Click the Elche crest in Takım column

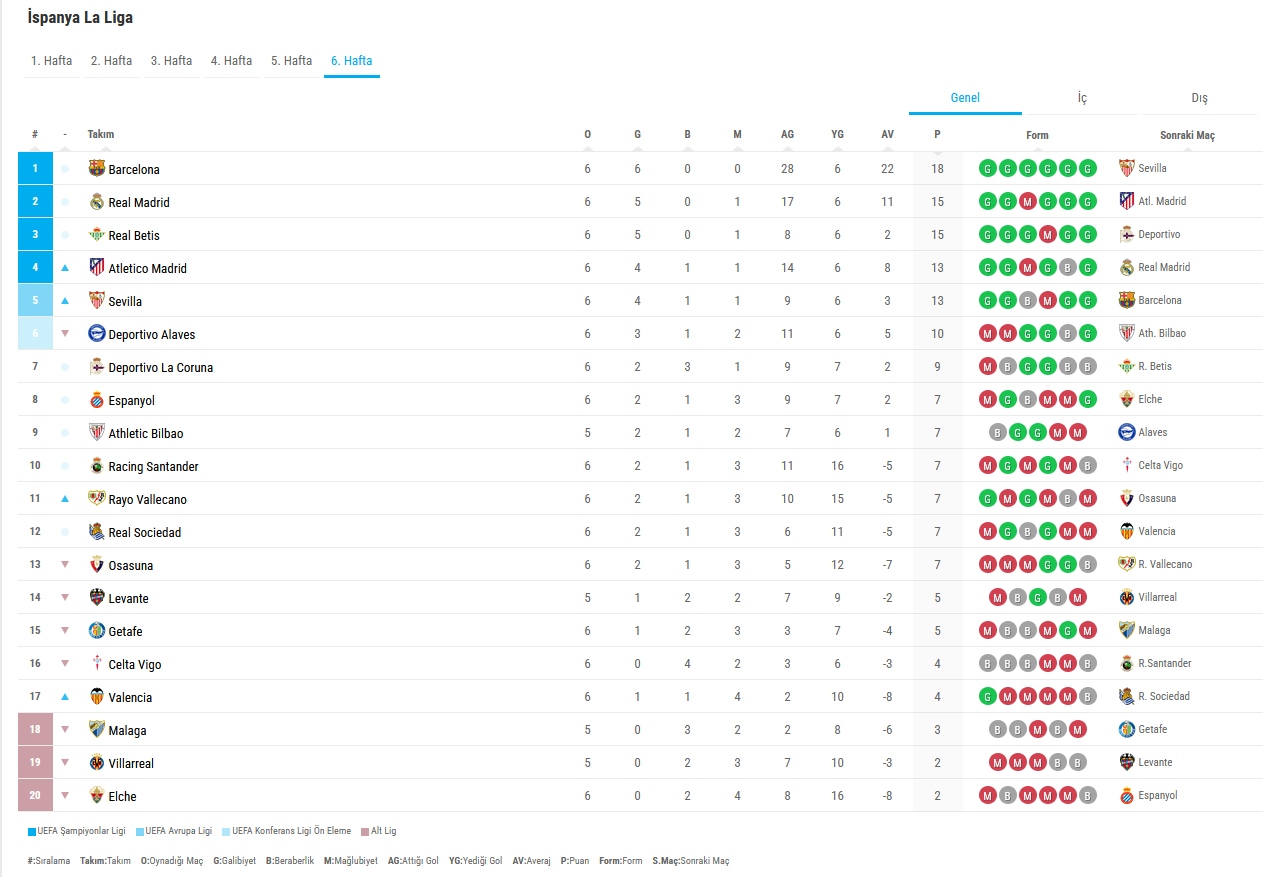click(x=97, y=795)
